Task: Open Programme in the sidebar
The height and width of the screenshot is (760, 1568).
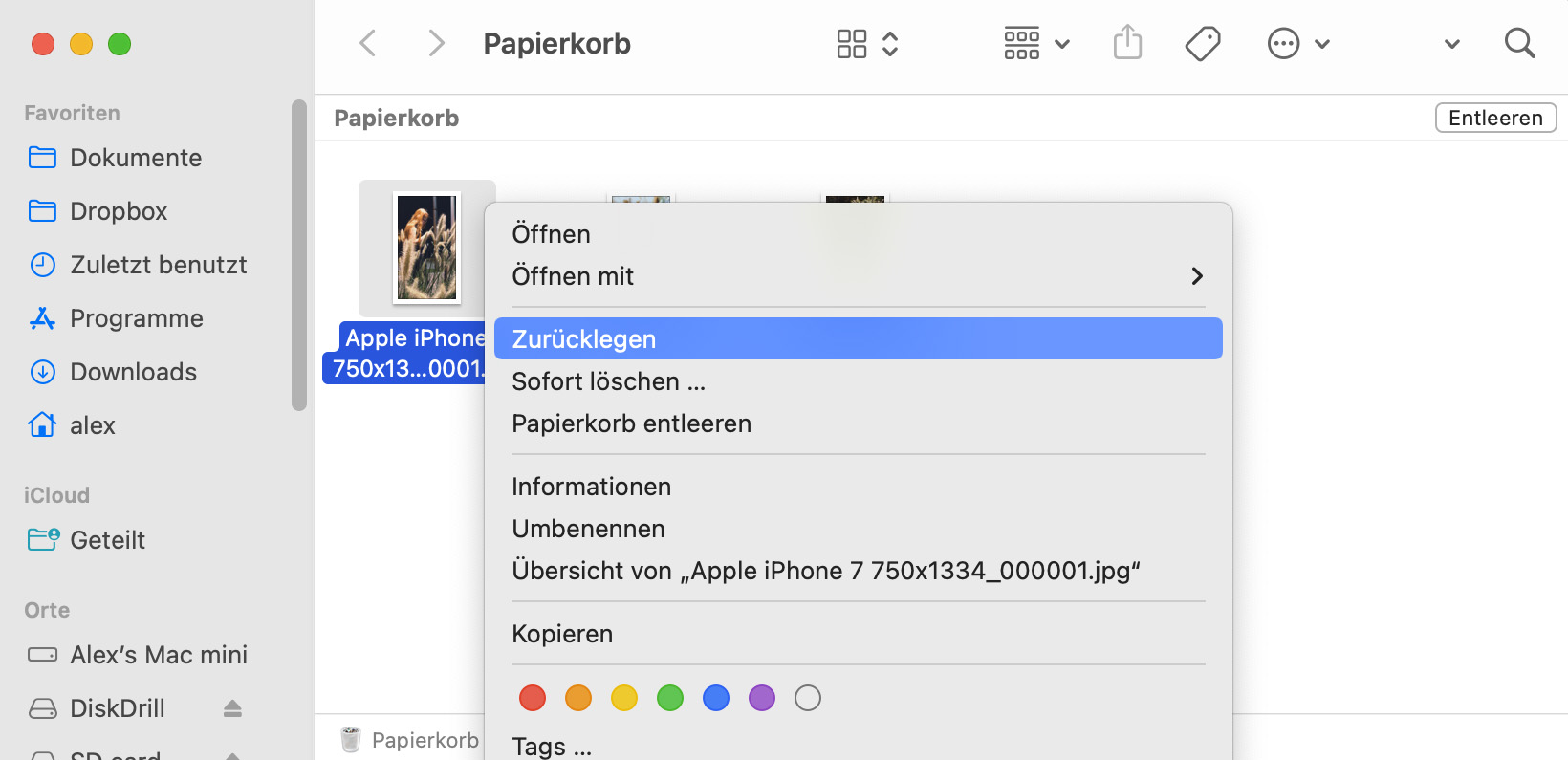Action: coord(136,318)
